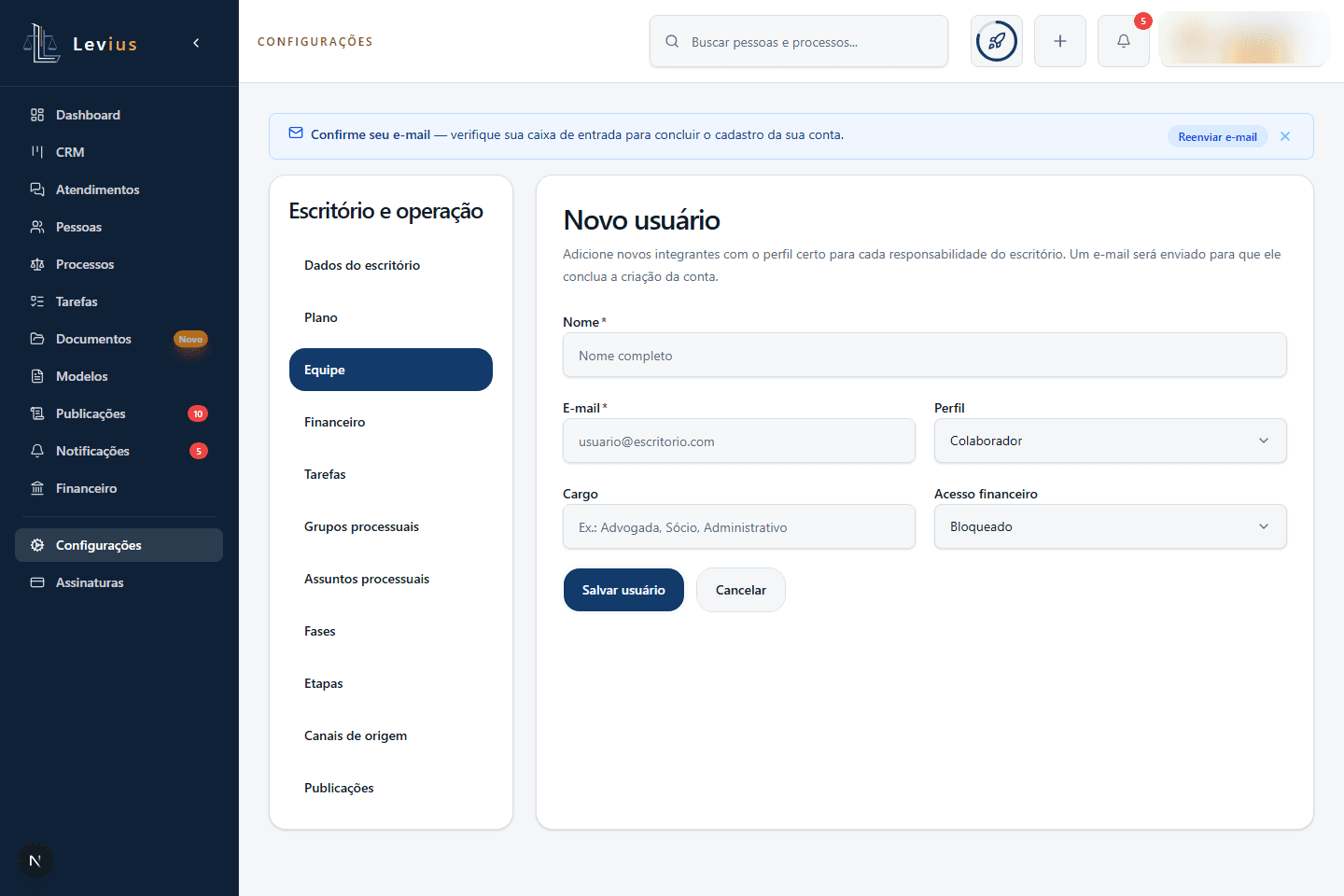
Task: Click the Financeiro bank icon in sidebar
Action: point(37,488)
